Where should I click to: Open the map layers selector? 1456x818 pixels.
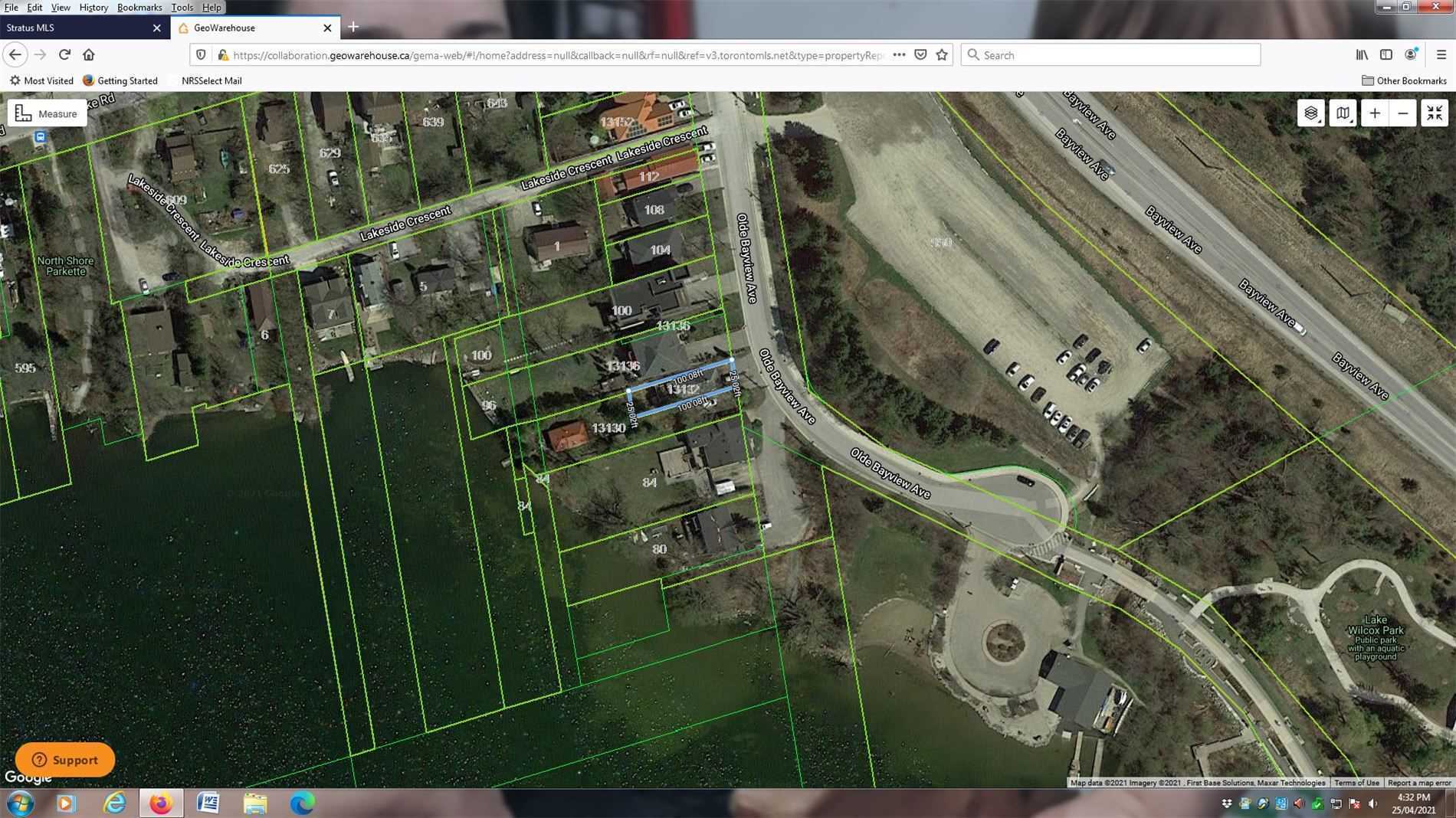tap(1310, 113)
